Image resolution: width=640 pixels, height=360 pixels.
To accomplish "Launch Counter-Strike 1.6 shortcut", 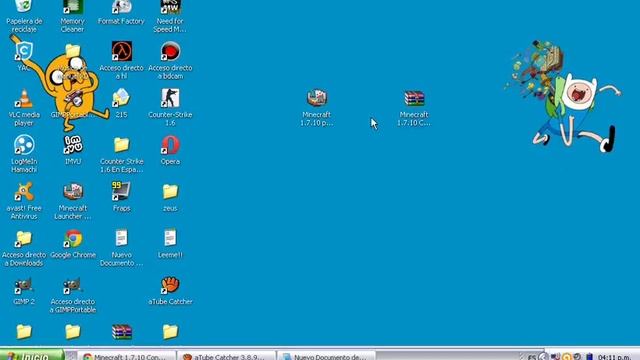I will [x=170, y=107].
